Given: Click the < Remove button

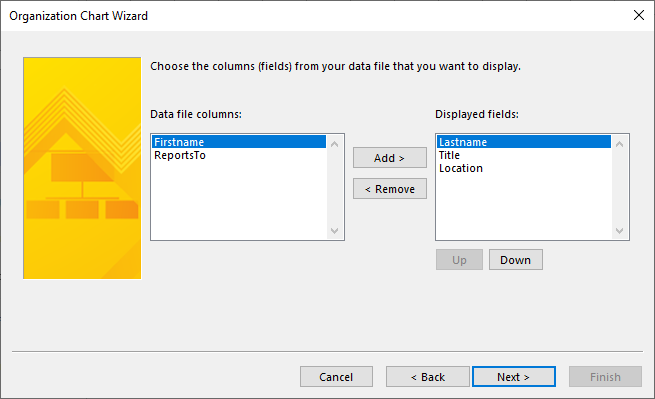Looking at the screenshot, I should pos(390,189).
